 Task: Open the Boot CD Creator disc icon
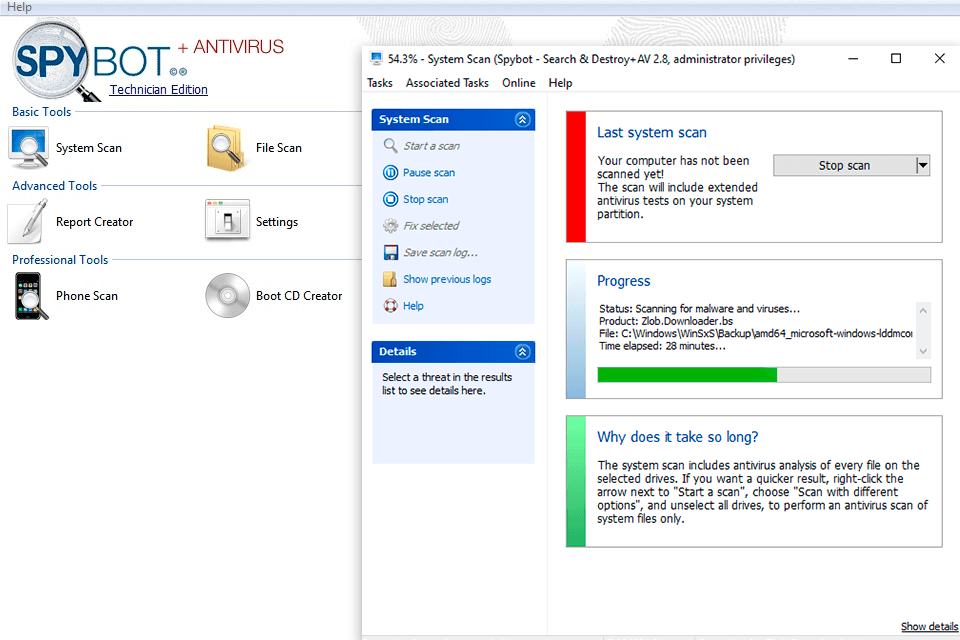coord(227,295)
